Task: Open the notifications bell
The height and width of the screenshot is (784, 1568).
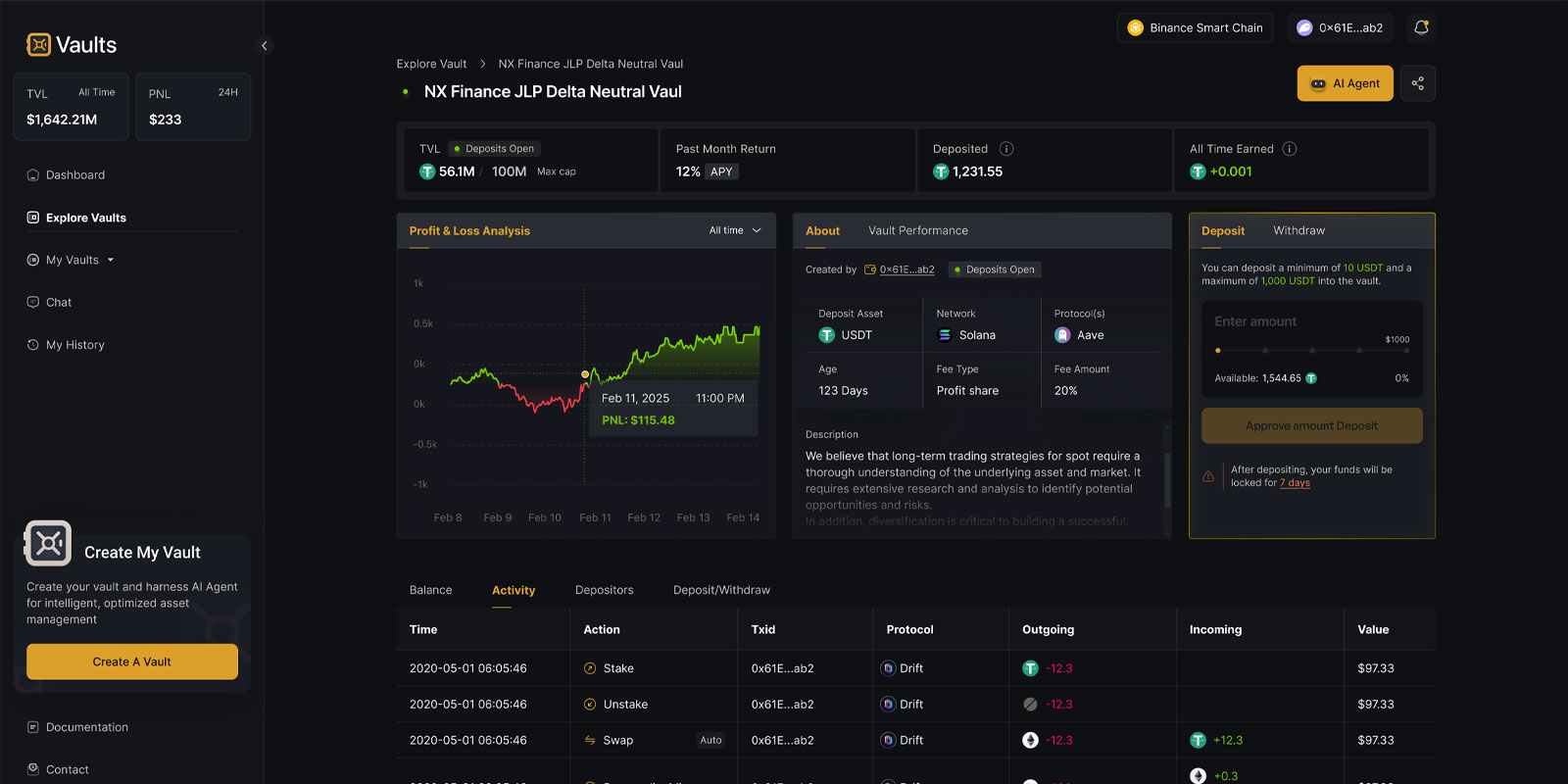Action: point(1421,27)
